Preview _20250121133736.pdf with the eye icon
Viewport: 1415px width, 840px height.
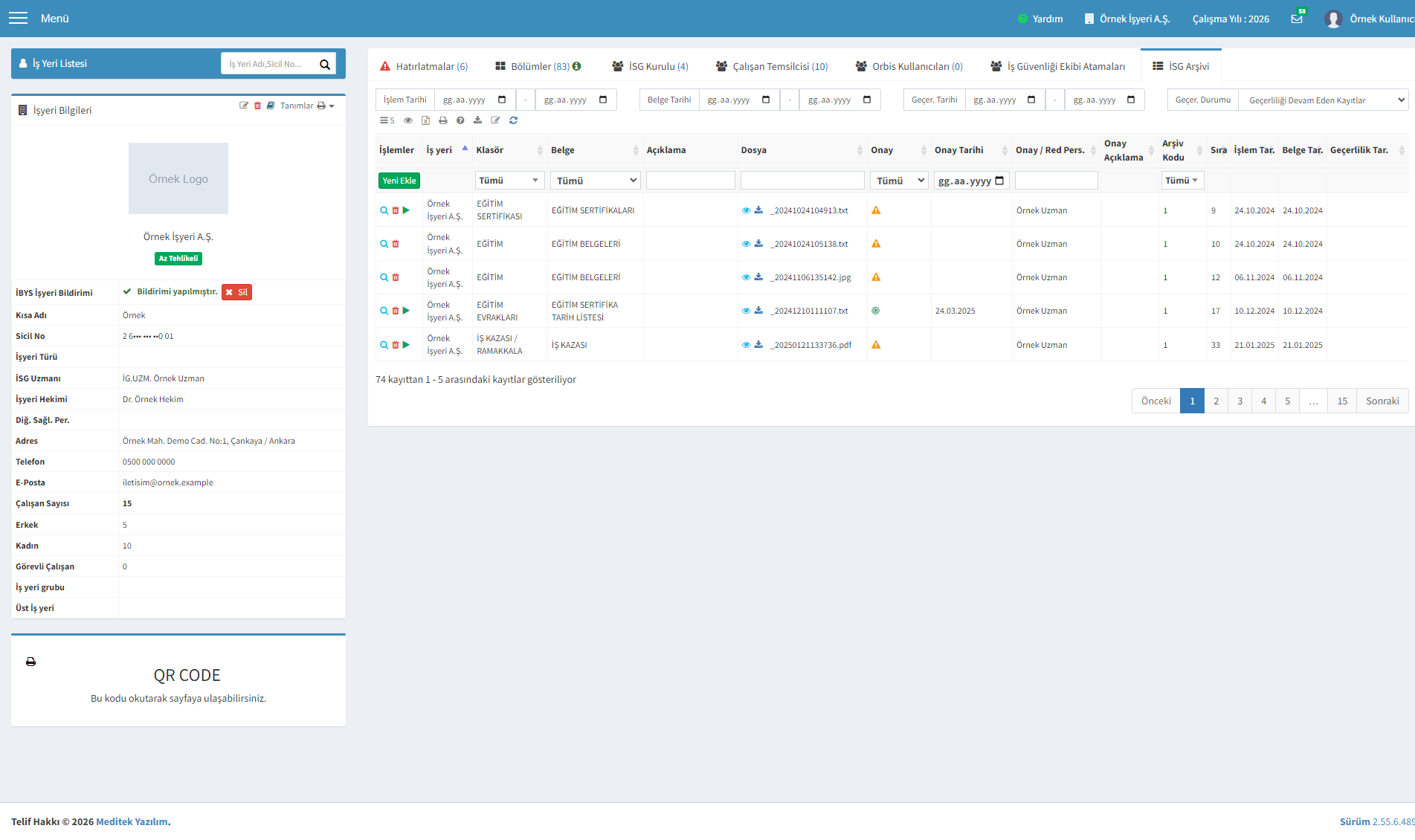pyautogui.click(x=746, y=345)
